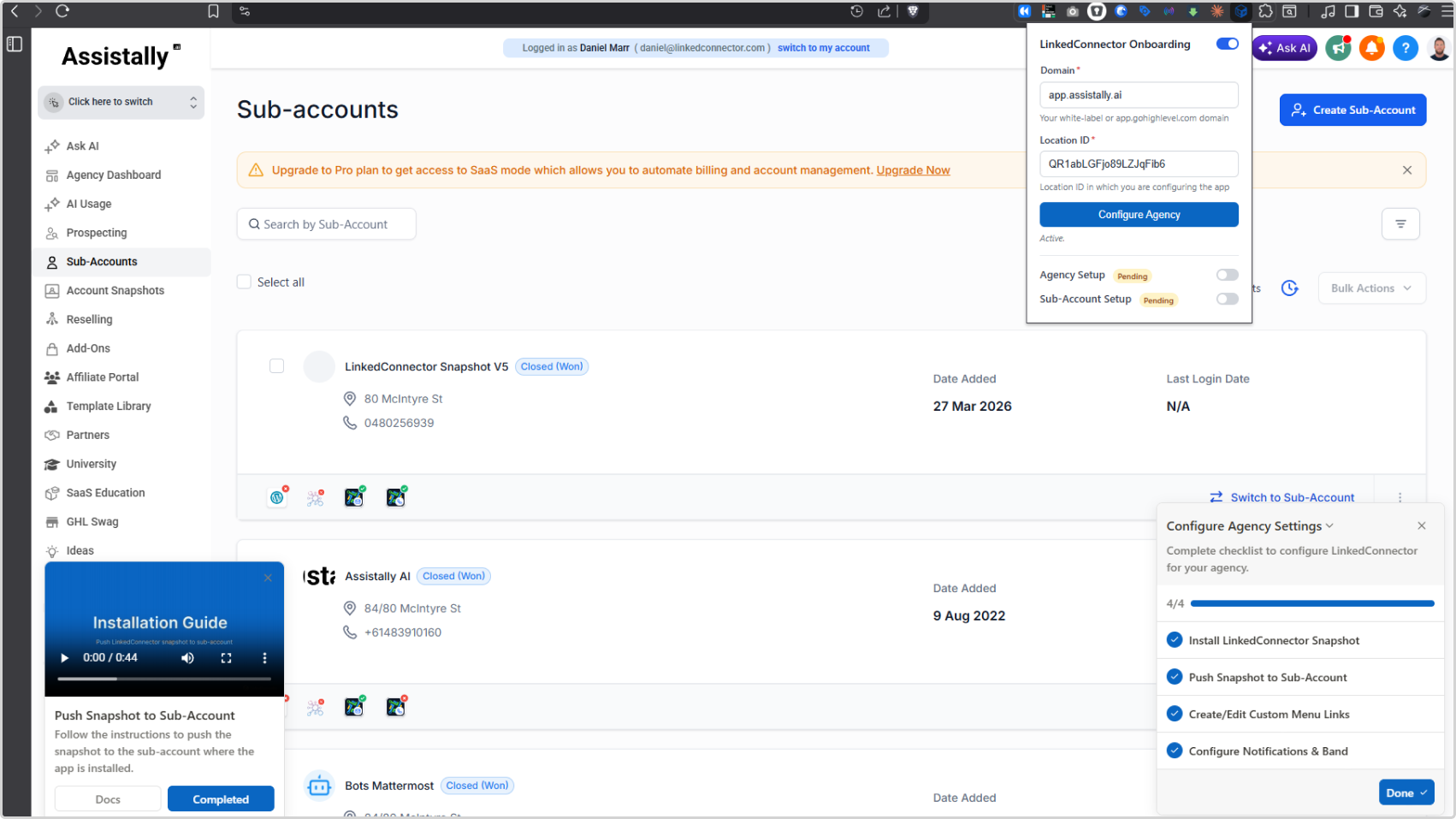Click the Completed button
Screen dimensions: 1456x819
[221, 799]
